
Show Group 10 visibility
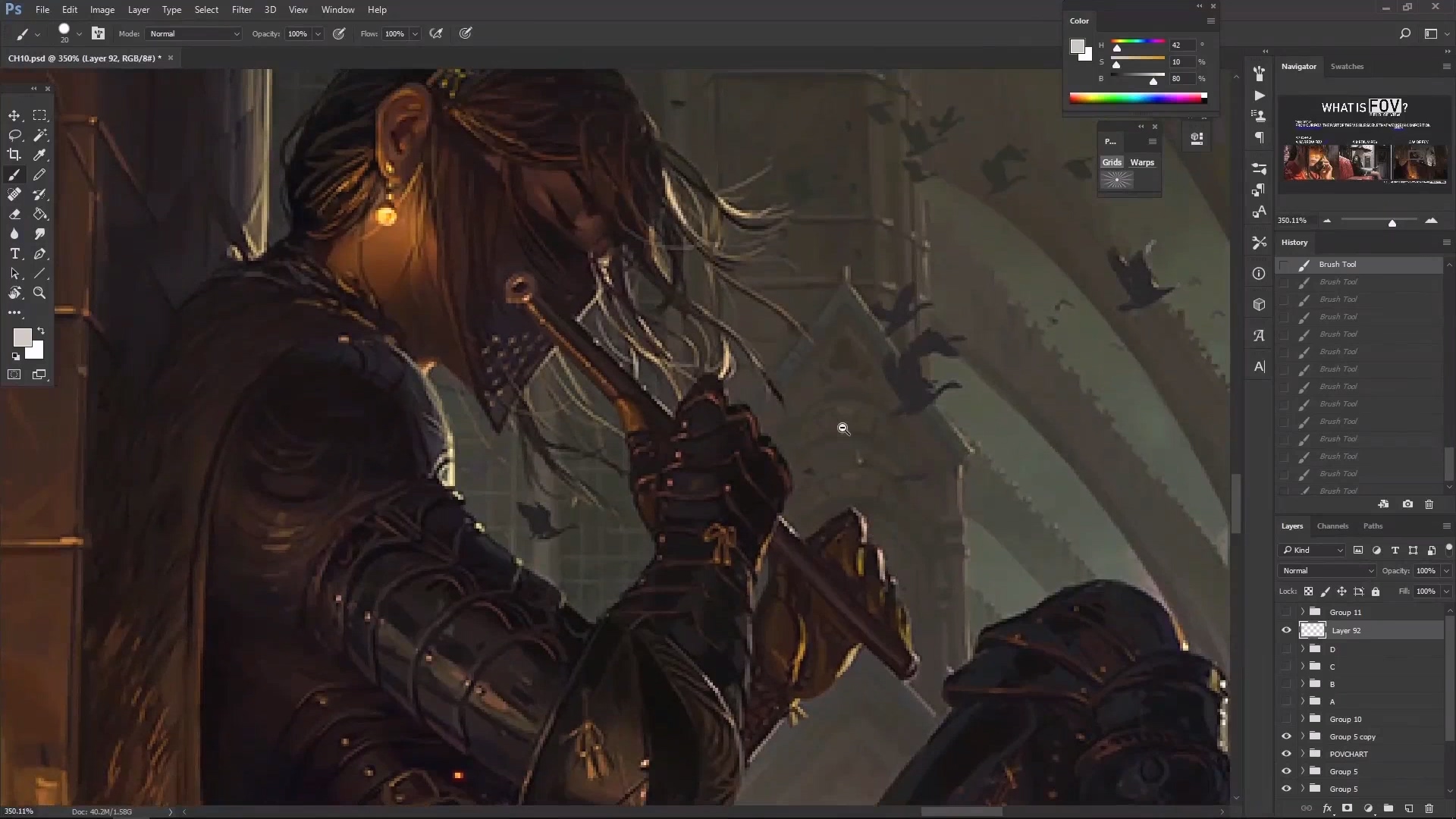(1286, 719)
